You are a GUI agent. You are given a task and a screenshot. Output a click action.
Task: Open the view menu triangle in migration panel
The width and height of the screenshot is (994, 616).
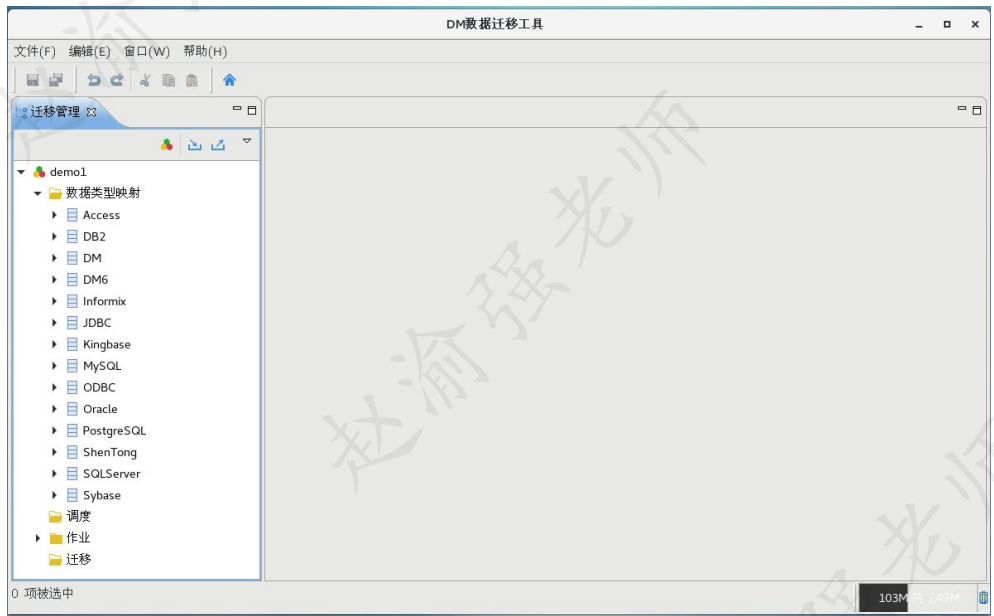(247, 141)
